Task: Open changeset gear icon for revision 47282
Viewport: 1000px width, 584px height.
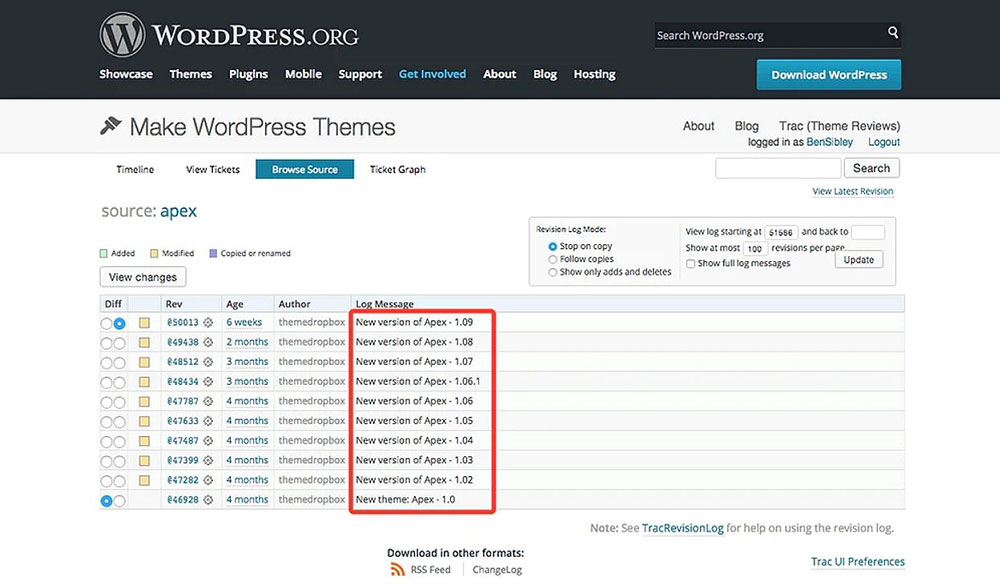Action: 208,480
